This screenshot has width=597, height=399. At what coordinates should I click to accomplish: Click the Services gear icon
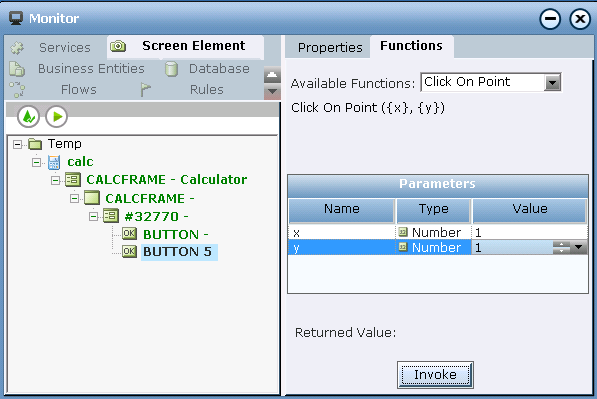(x=17, y=48)
